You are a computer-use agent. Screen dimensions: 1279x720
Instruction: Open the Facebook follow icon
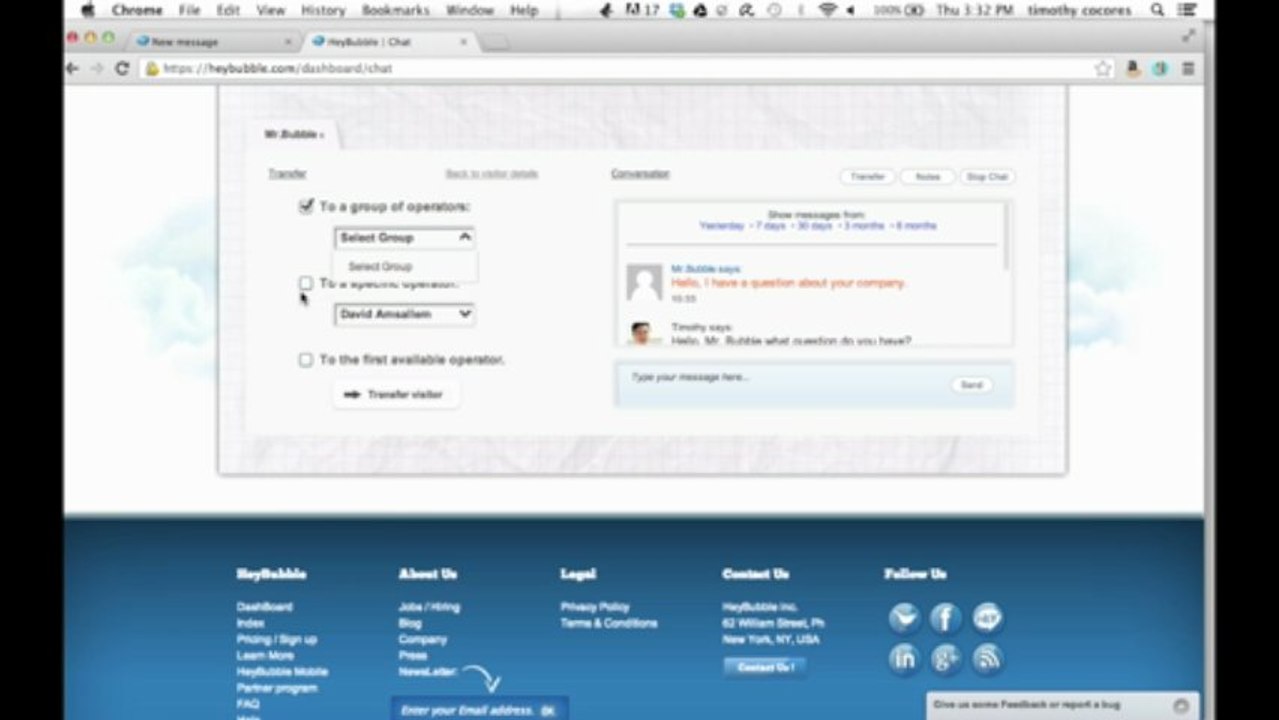(946, 618)
